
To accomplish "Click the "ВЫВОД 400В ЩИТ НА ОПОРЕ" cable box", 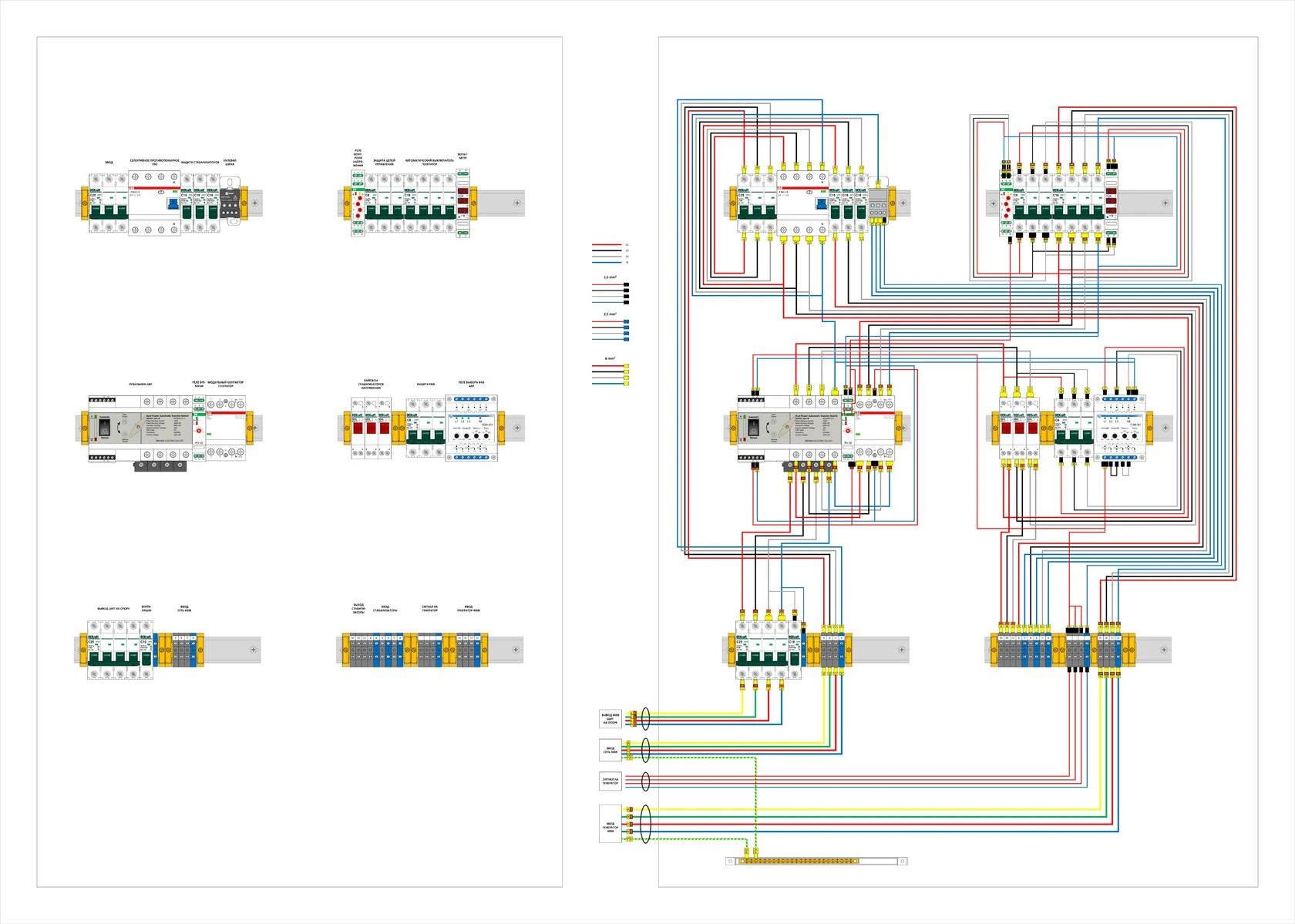I will pyautogui.click(x=610, y=719).
